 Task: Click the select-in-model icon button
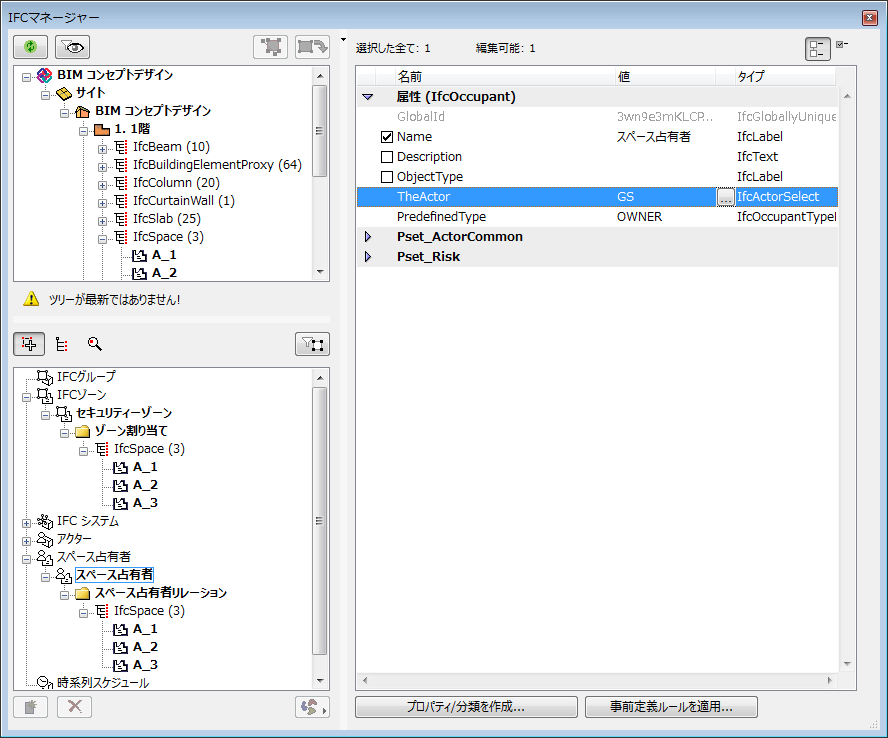(x=271, y=47)
